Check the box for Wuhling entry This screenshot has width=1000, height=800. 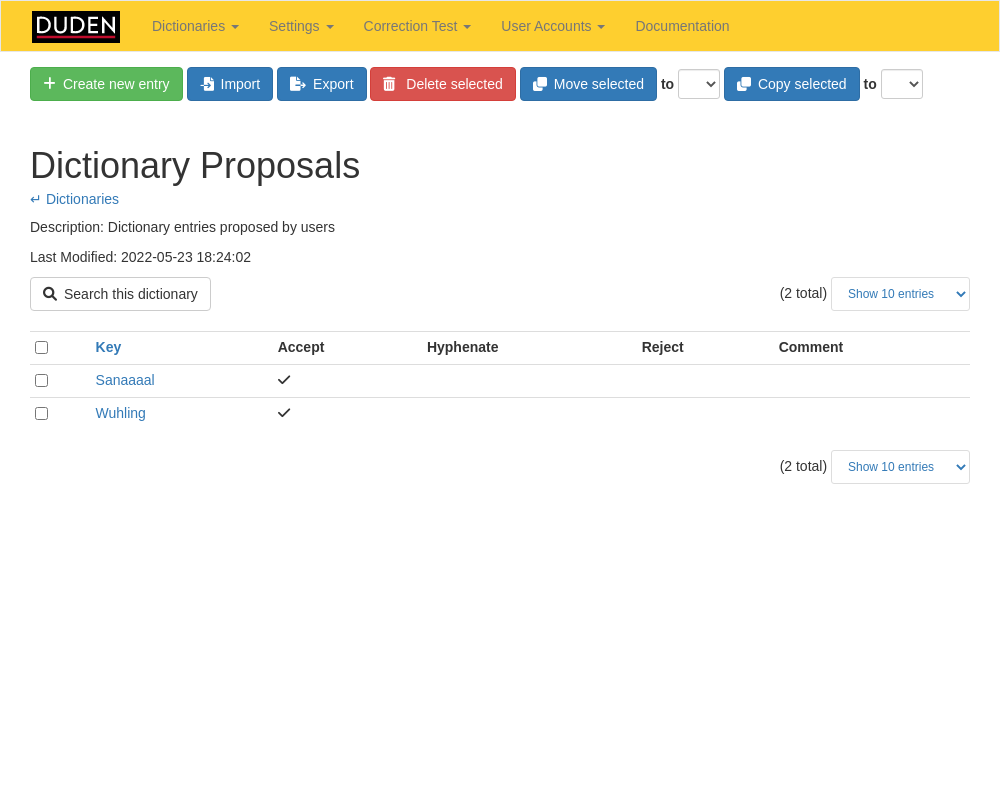coord(41,414)
